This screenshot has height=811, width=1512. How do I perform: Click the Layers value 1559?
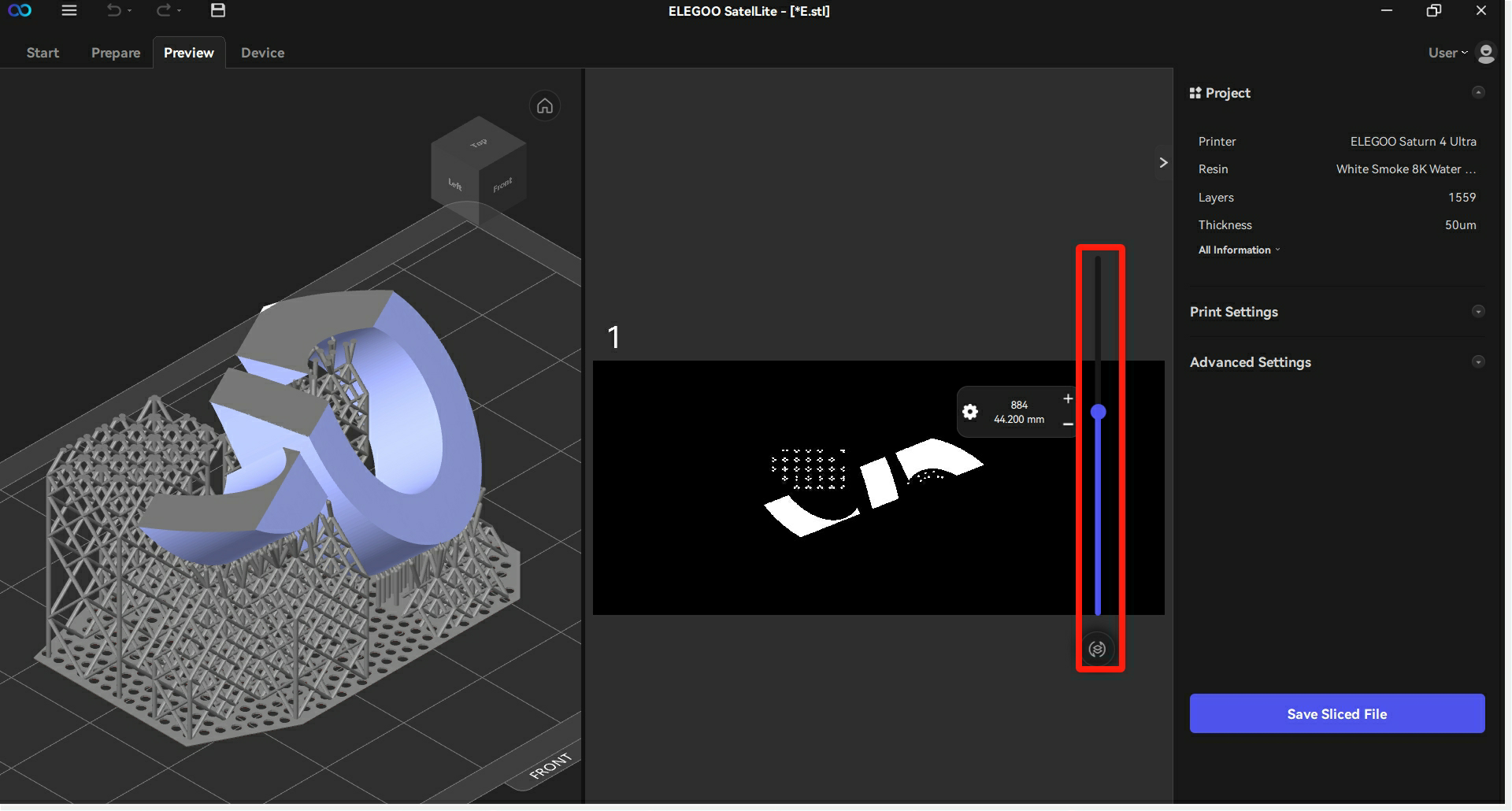1462,198
